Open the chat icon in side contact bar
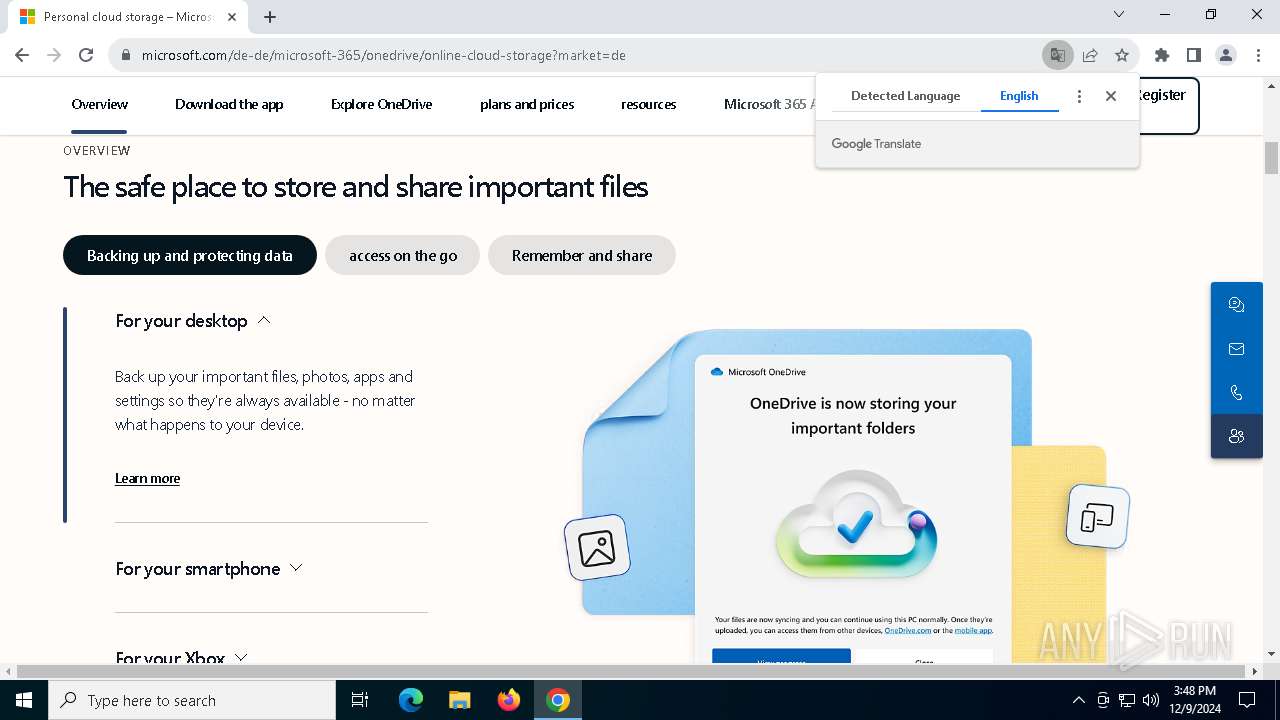1280x720 pixels. pyautogui.click(x=1236, y=305)
